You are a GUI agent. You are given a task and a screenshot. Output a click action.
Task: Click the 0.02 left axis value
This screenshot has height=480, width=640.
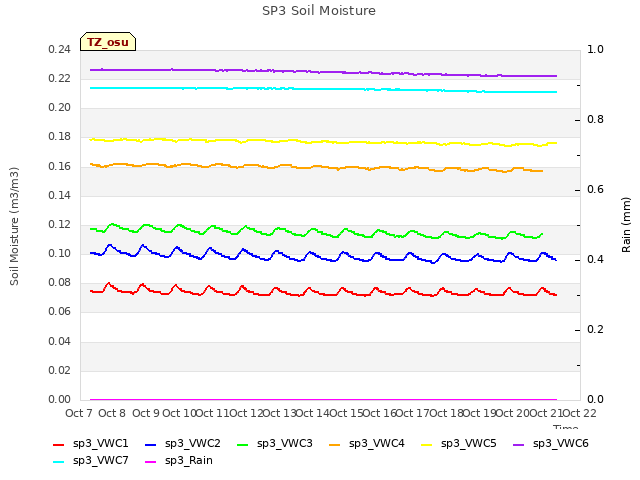60,370
